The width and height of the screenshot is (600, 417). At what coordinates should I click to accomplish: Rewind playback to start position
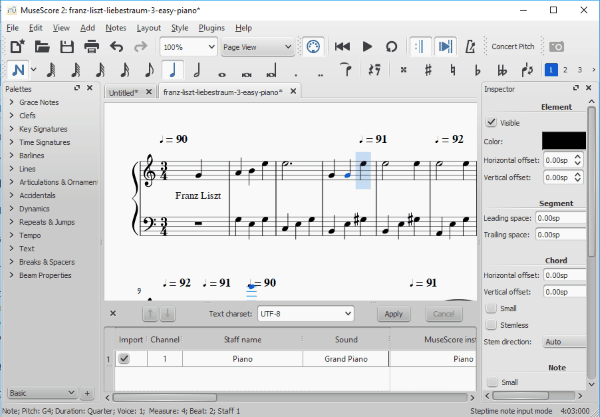[342, 47]
